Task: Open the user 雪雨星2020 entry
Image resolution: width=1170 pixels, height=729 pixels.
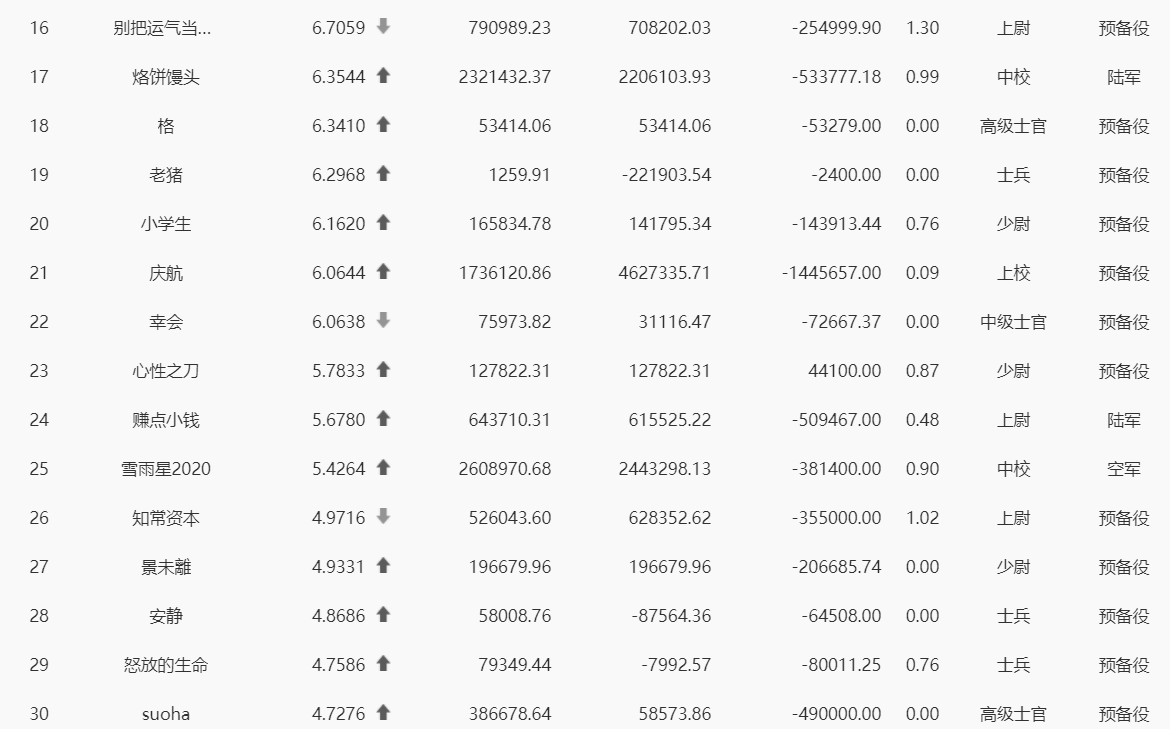Action: coord(166,469)
